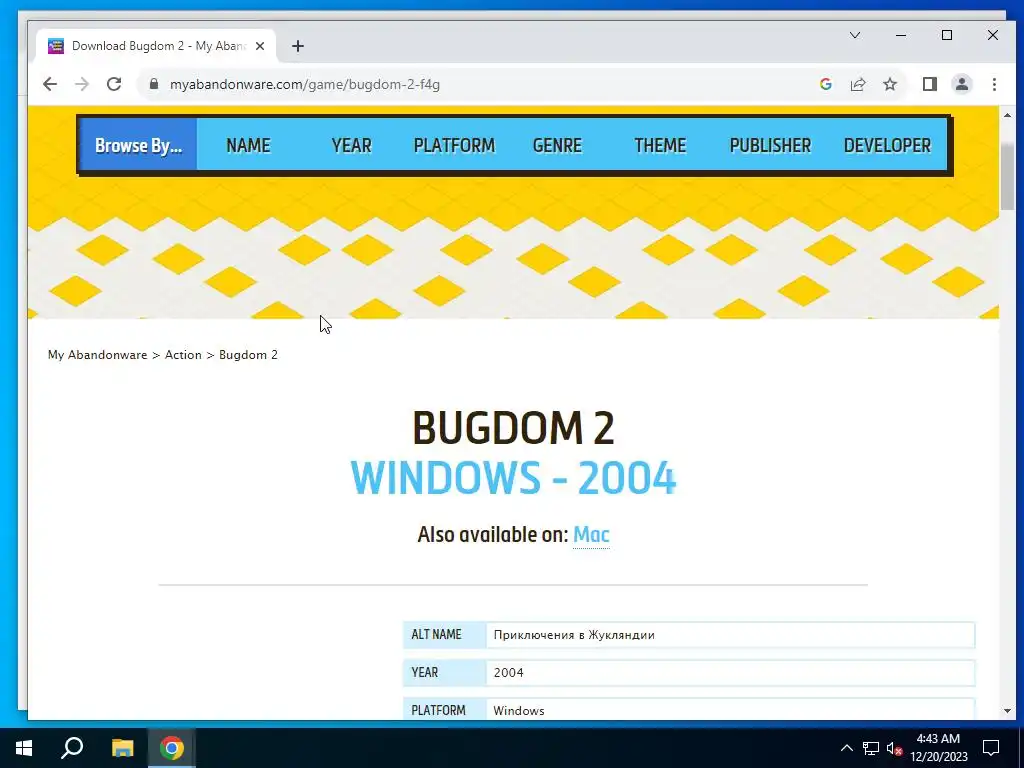Open the notification center
This screenshot has height=768, width=1024.
pos(991,748)
